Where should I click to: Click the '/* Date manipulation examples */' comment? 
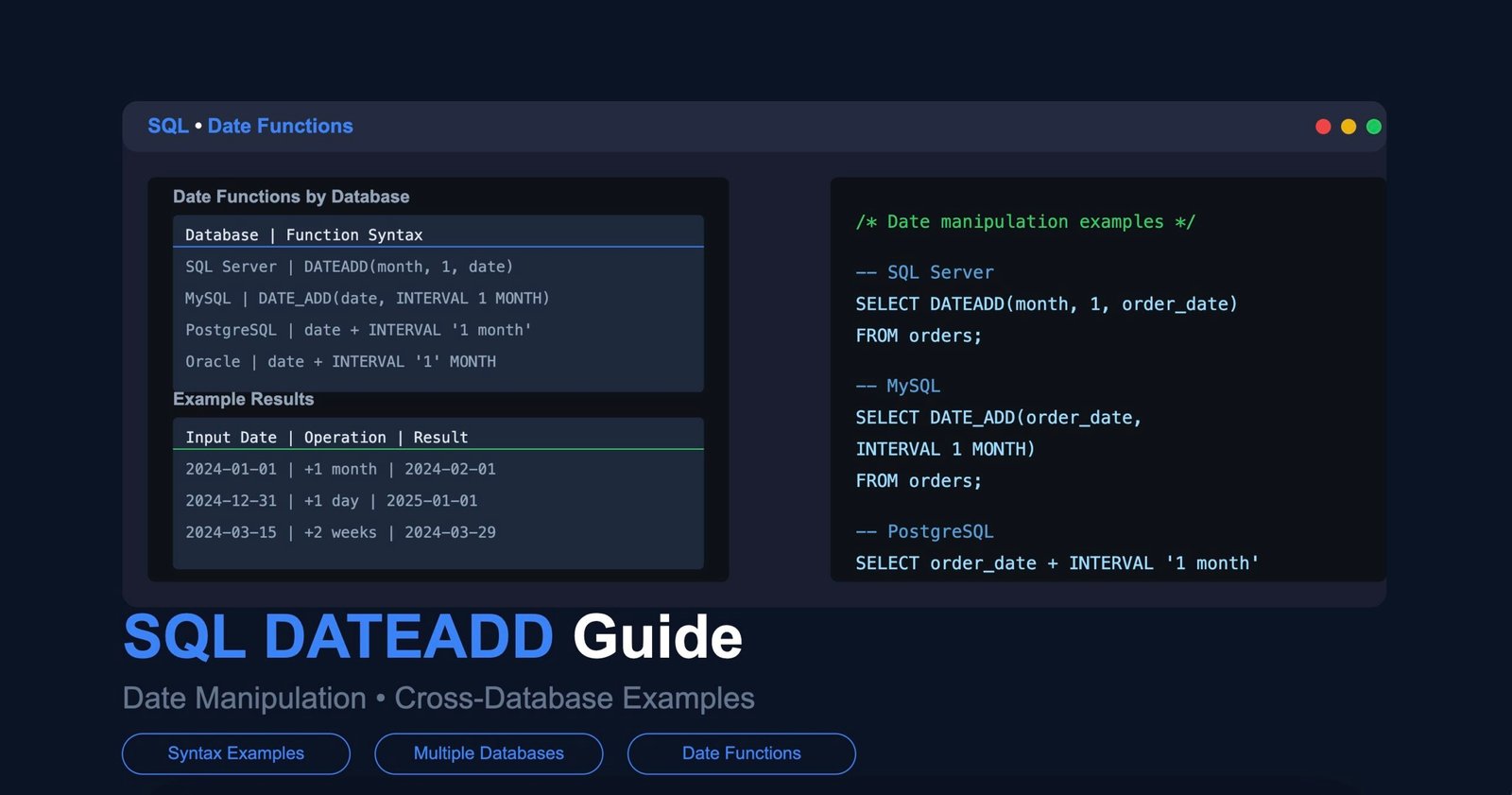[x=1025, y=221]
